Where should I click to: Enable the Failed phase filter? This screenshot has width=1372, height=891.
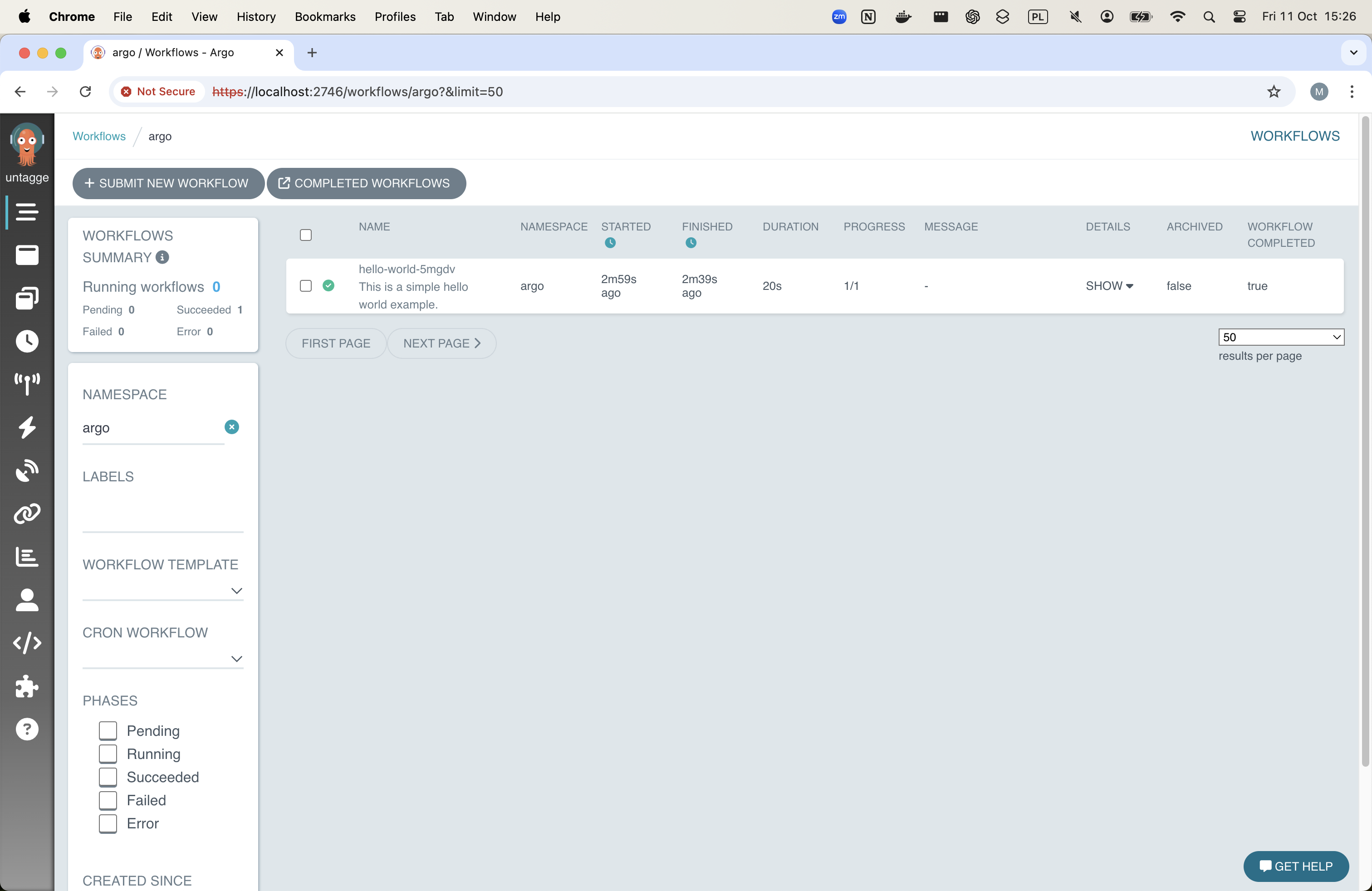point(108,801)
